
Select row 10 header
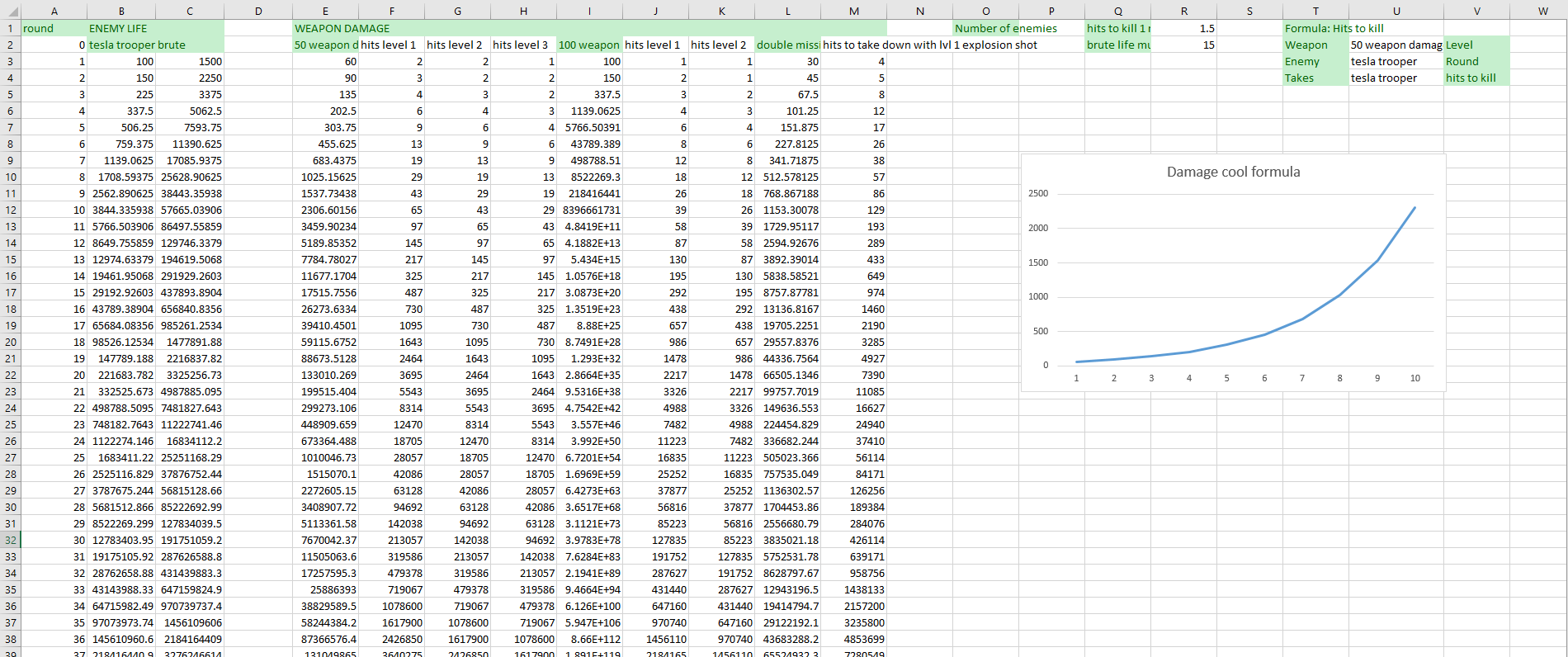point(10,177)
